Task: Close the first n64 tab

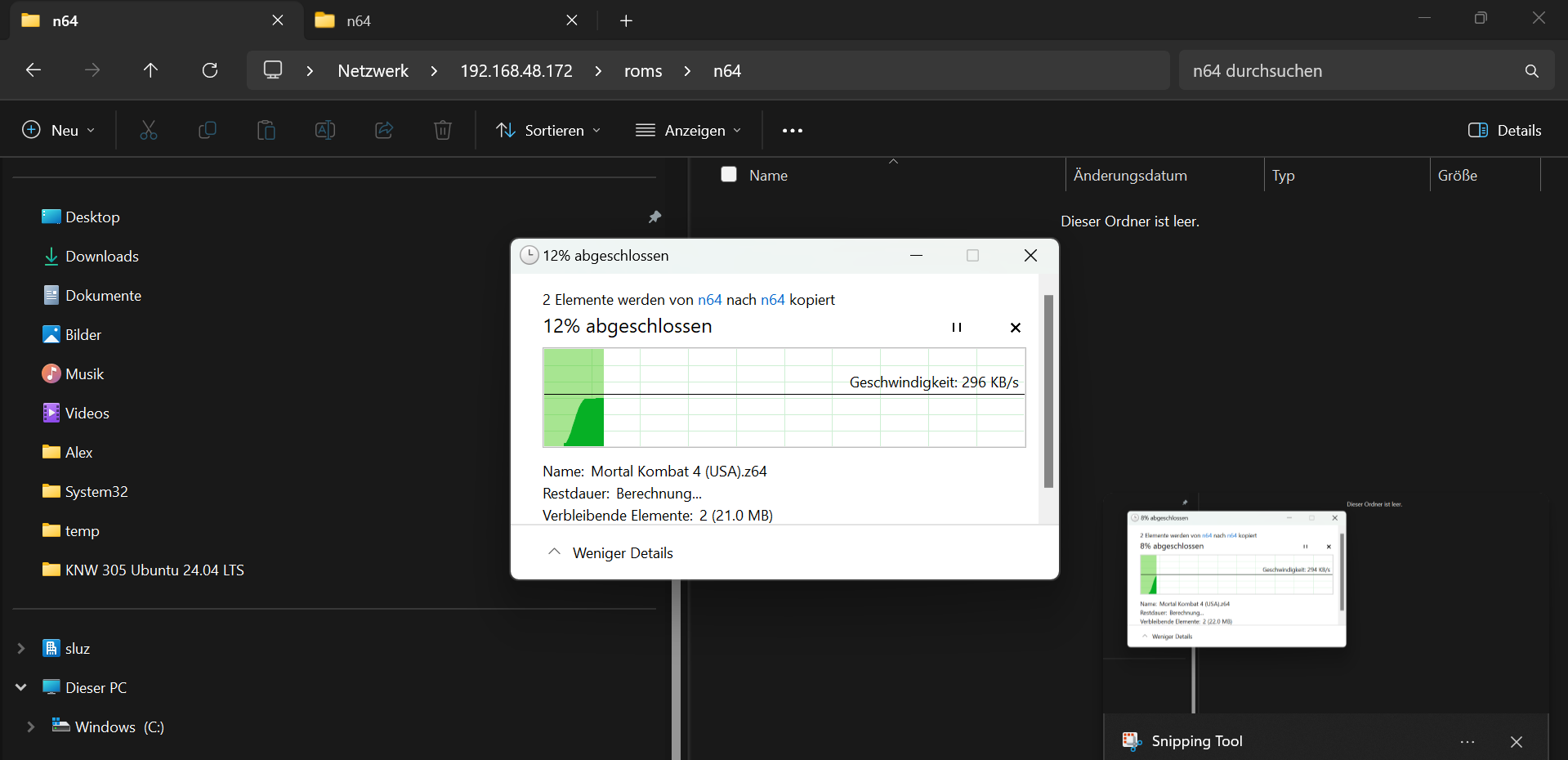Action: (x=278, y=20)
